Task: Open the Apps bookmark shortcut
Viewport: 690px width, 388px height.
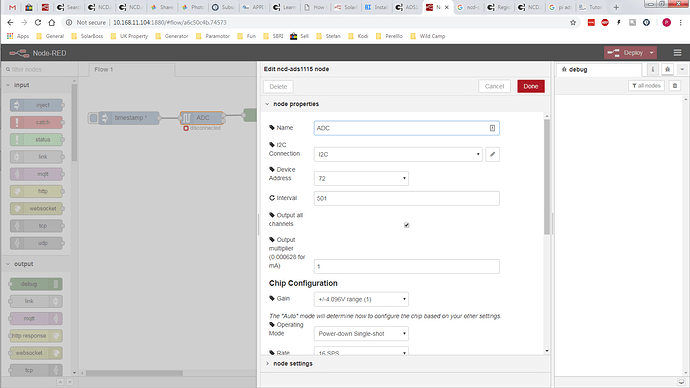Action: coord(18,36)
